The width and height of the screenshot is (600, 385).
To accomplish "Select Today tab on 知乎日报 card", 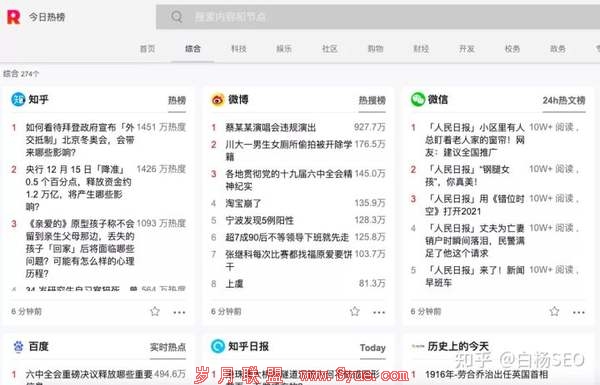I will 373,347.
